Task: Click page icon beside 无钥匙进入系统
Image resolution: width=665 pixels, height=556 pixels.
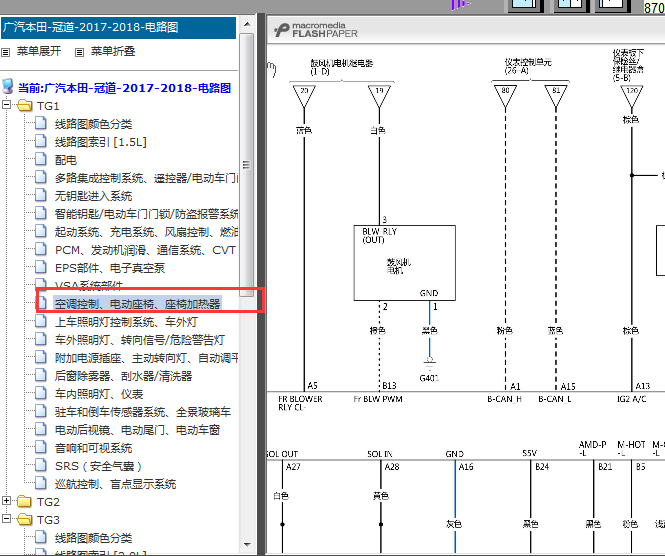Action: point(41,195)
